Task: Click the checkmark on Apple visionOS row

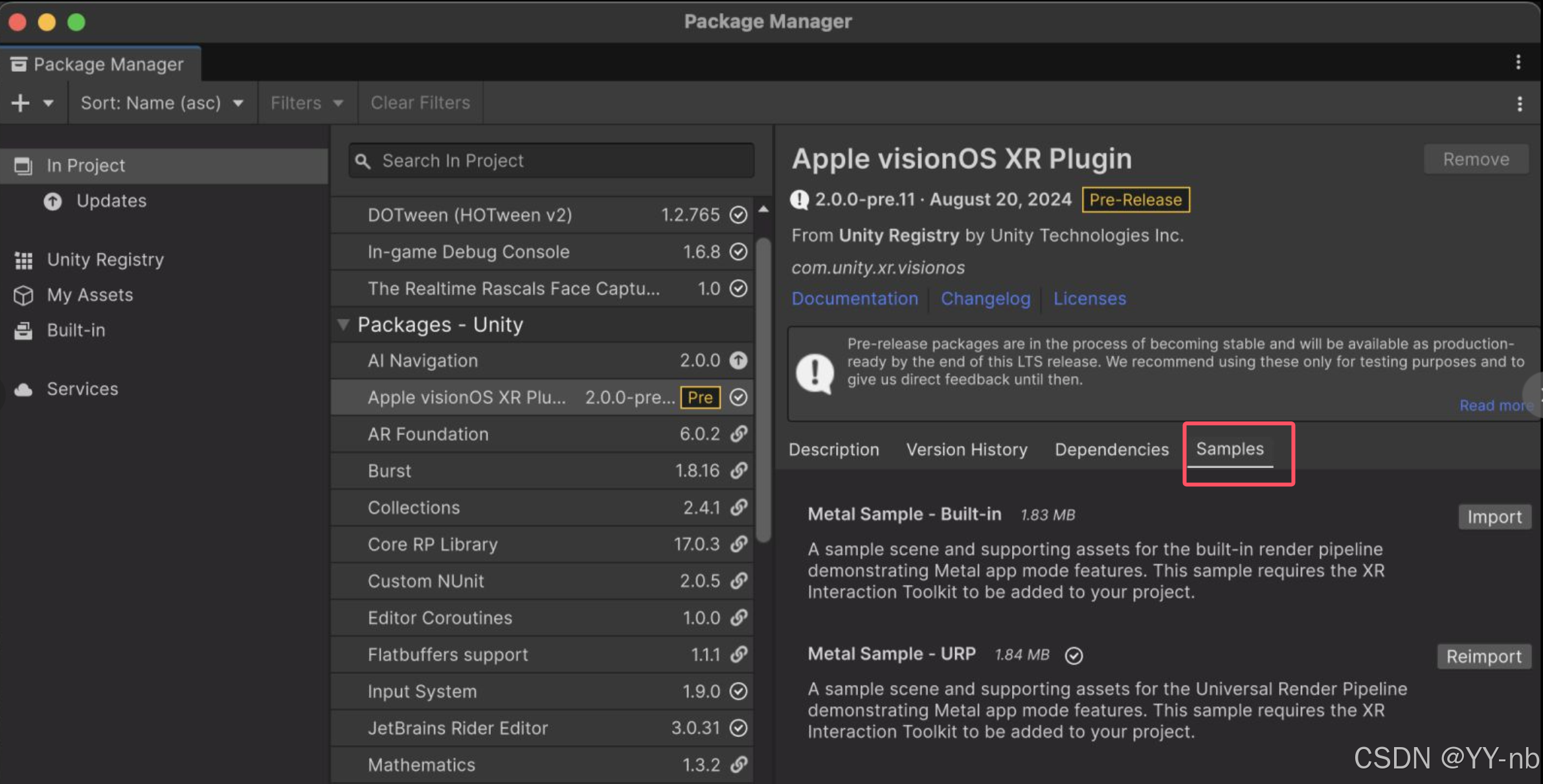Action: click(738, 398)
